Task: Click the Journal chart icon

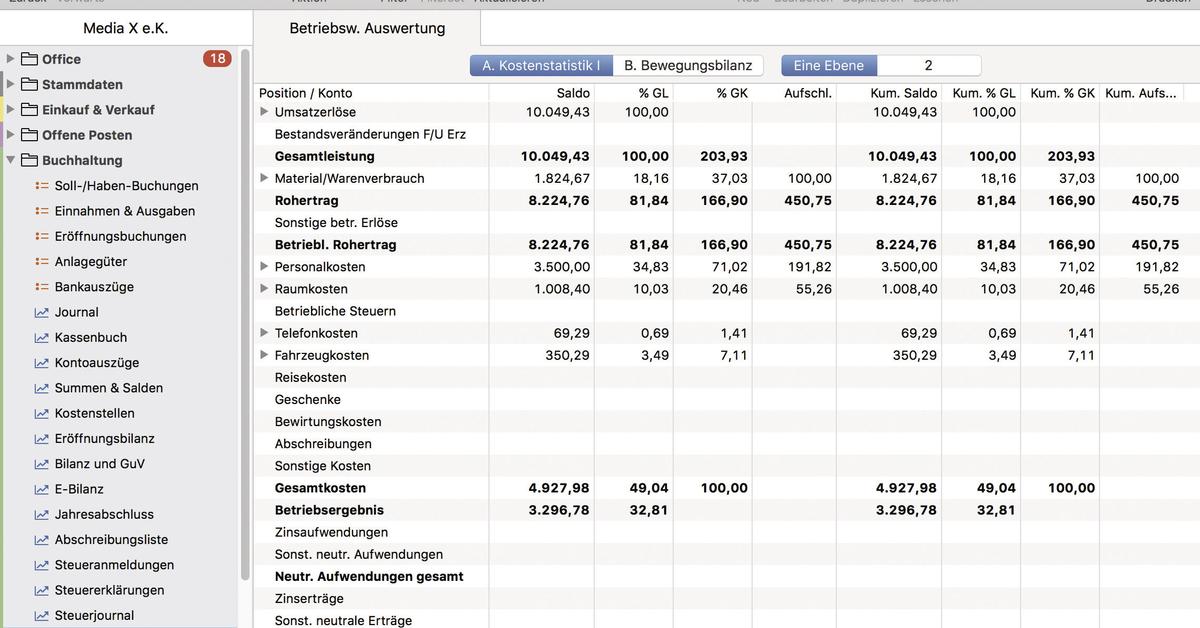Action: click(42, 312)
